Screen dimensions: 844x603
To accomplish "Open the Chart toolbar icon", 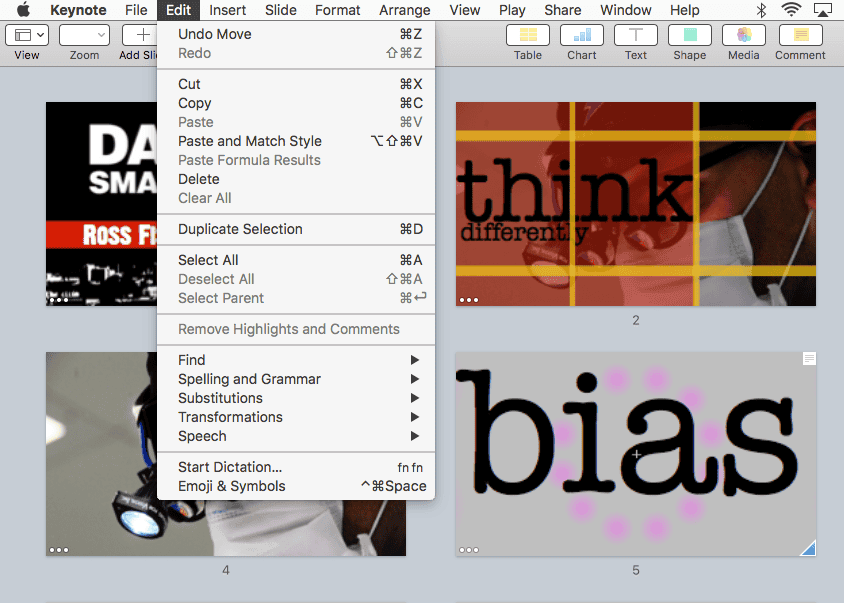I will coord(581,35).
